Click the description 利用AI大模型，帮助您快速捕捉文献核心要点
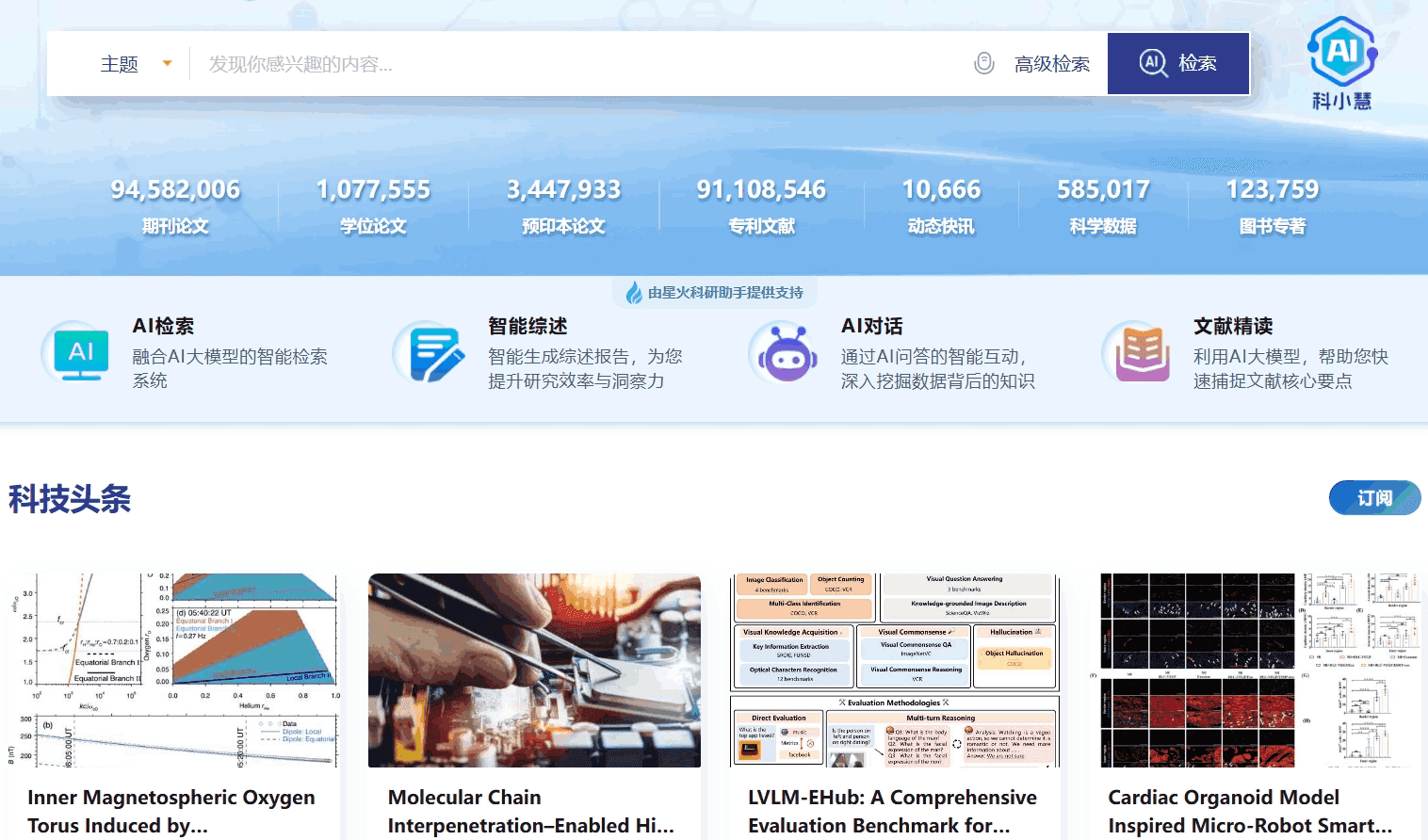Viewport: 1428px width, 840px height. pos(1290,368)
